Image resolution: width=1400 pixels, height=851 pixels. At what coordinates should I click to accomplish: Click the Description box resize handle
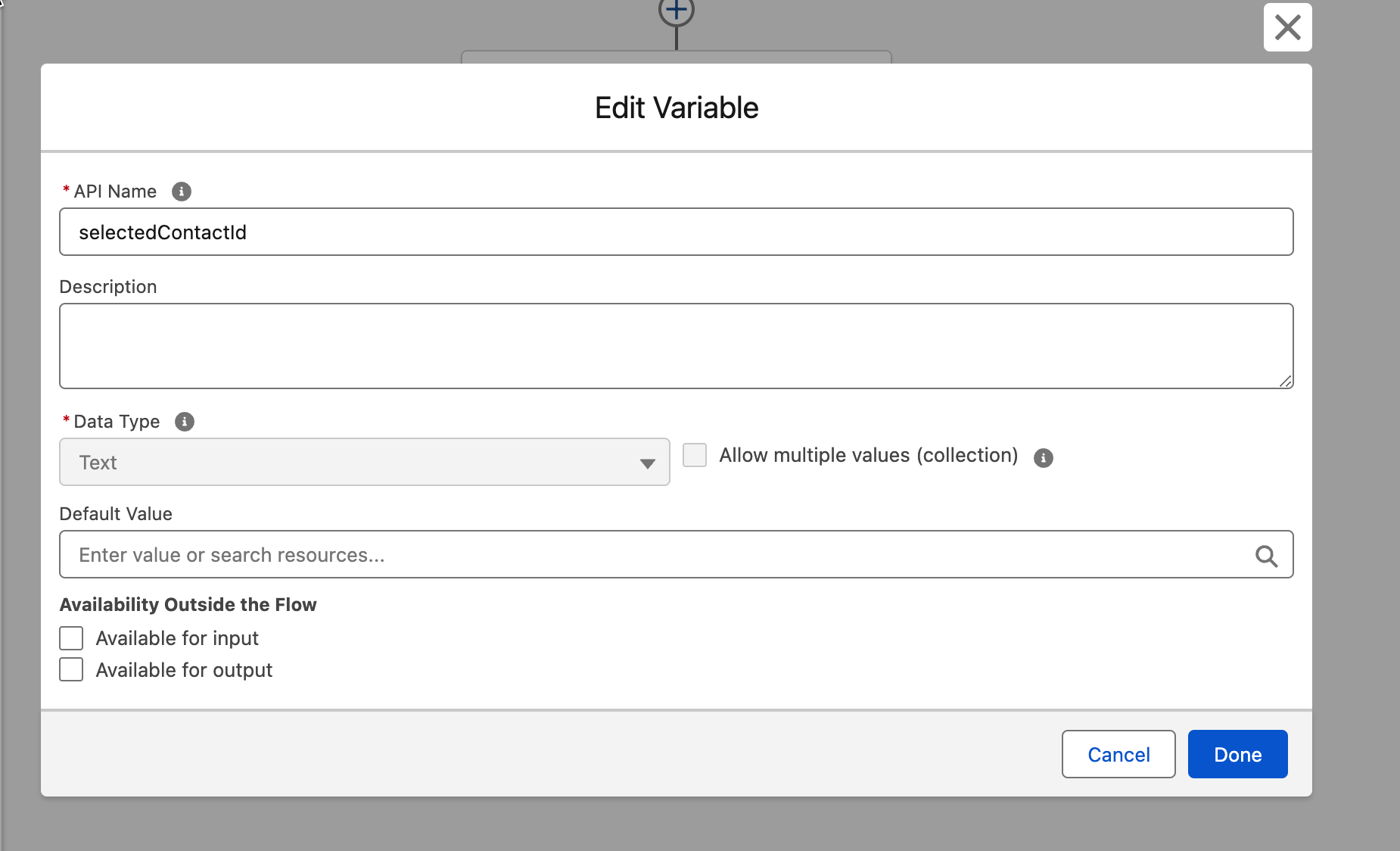point(1285,382)
